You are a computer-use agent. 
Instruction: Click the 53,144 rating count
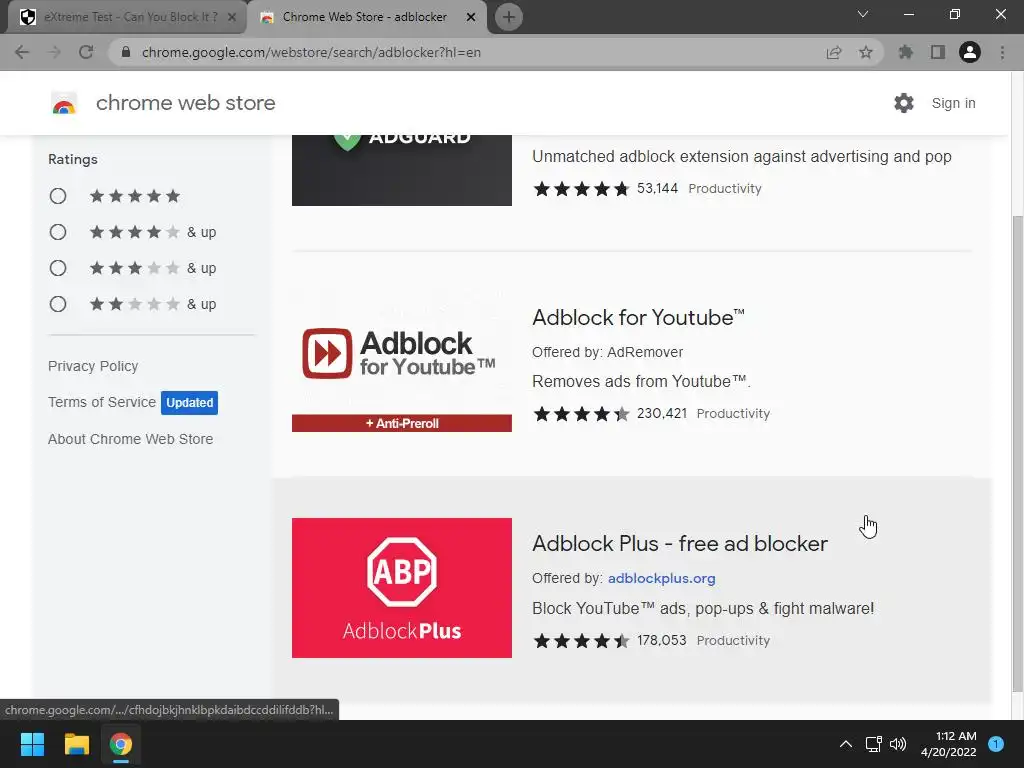pyautogui.click(x=657, y=188)
